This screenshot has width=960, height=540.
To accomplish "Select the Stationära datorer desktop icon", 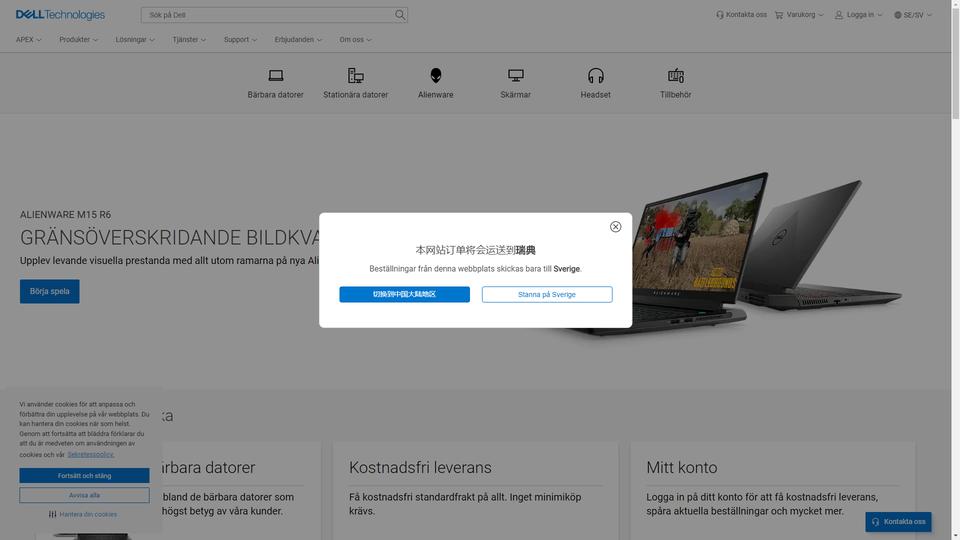I will pyautogui.click(x=356, y=75).
